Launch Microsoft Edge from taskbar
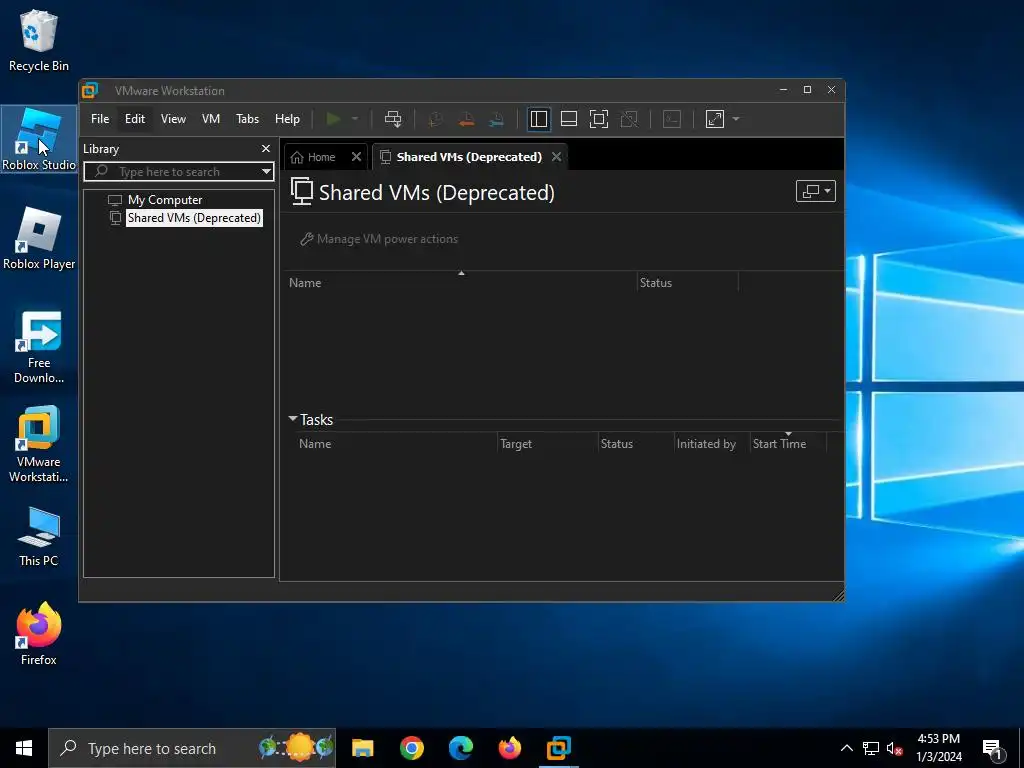Screen dimensions: 1024x768 point(460,748)
